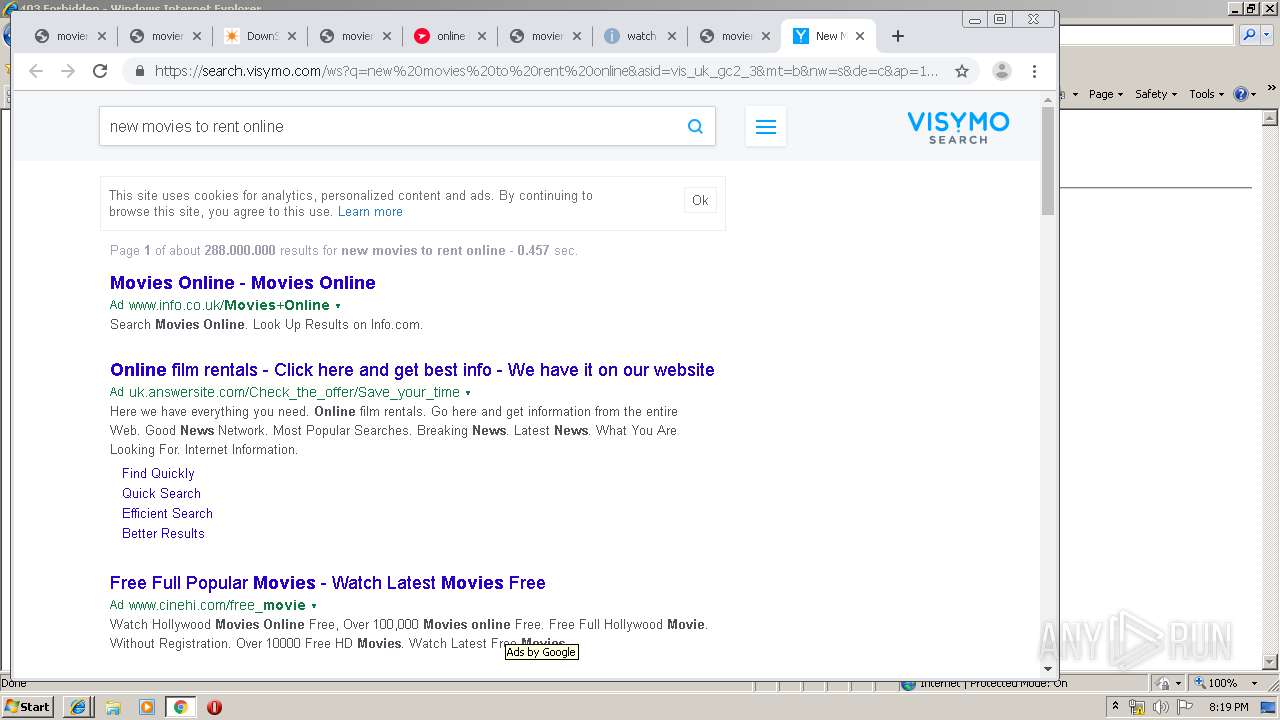Open the volume speaker icon in system tray
The width and height of the screenshot is (1280, 720).
click(x=1161, y=707)
